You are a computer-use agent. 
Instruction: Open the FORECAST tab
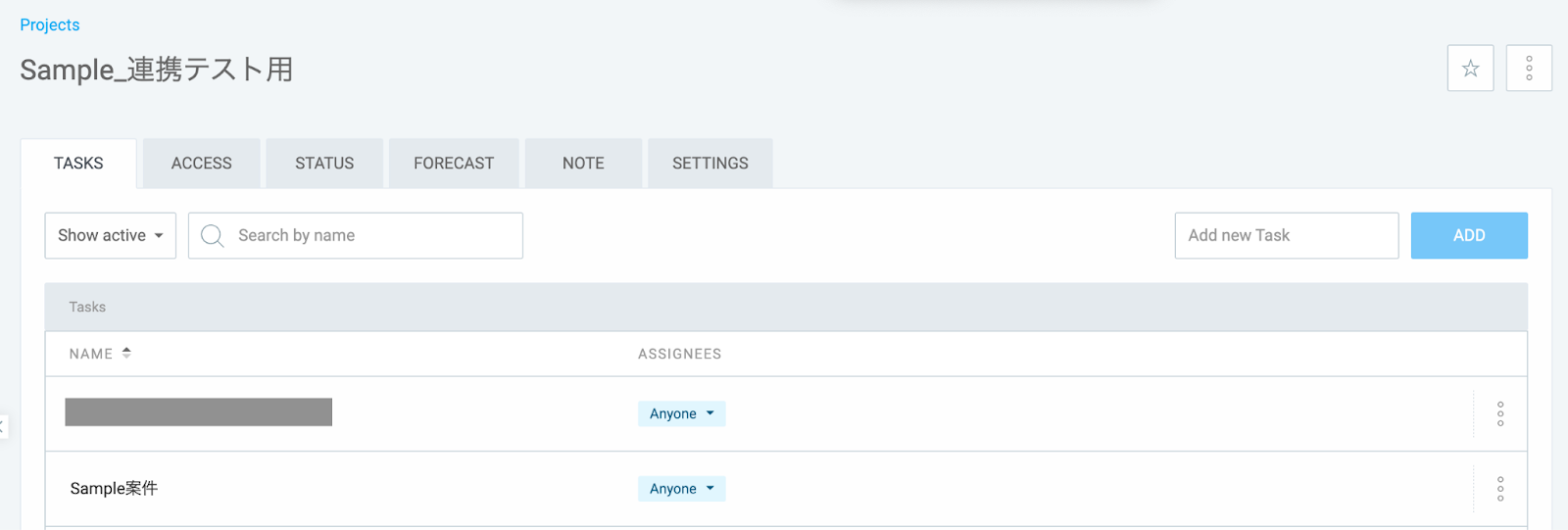pos(454,164)
